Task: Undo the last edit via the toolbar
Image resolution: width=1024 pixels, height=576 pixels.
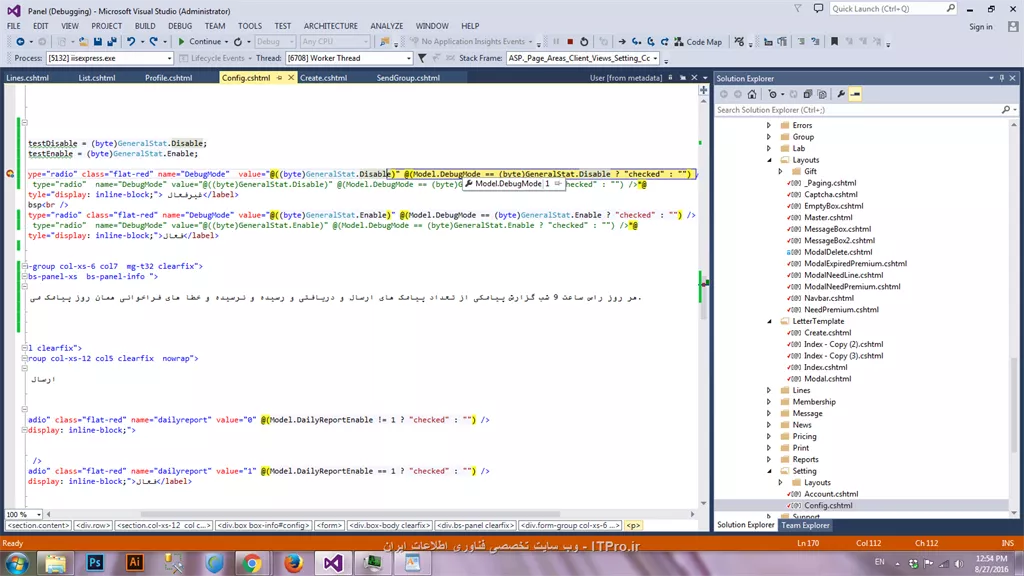Action: pos(131,42)
